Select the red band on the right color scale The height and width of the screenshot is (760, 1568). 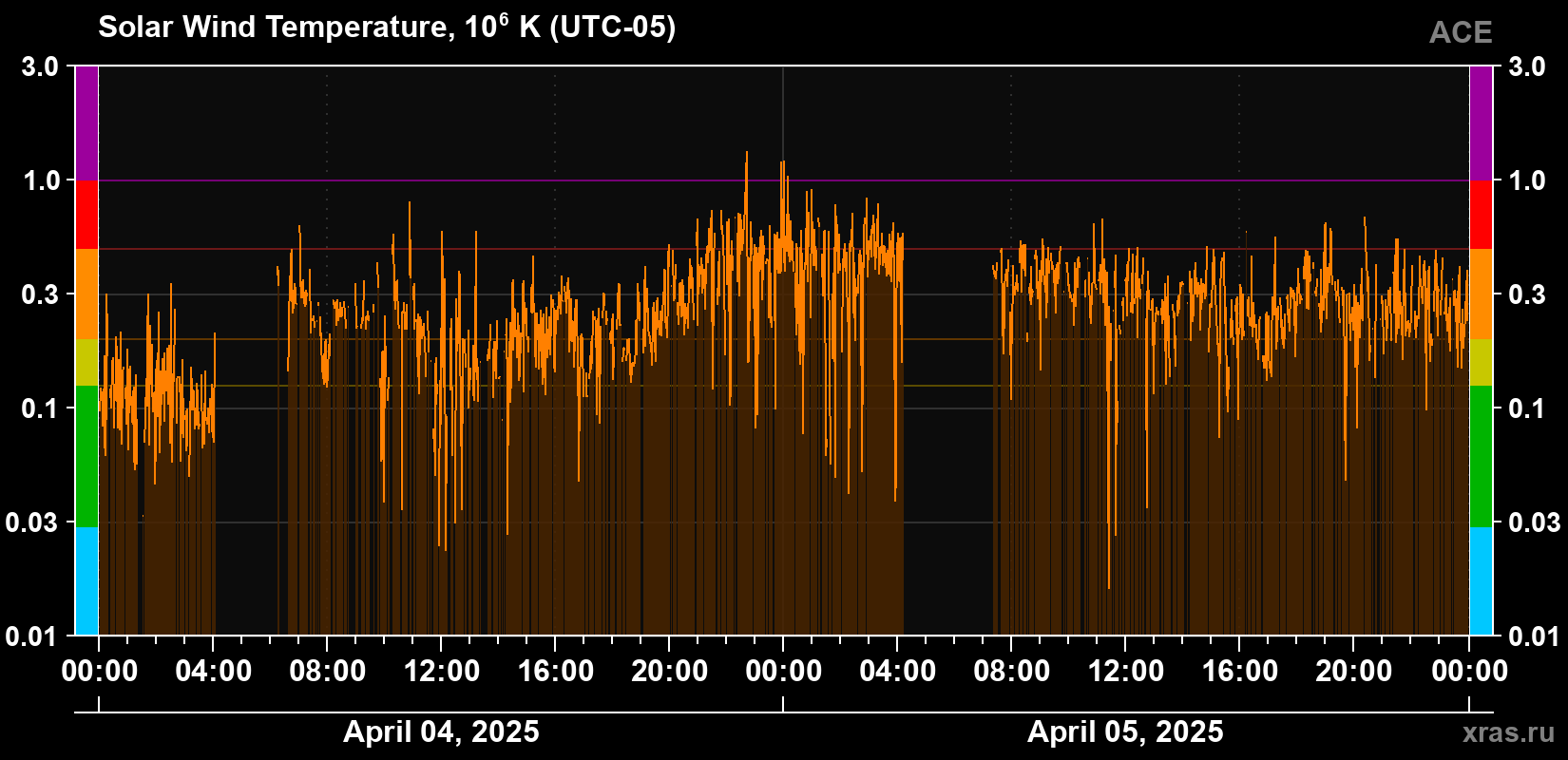[1481, 215]
